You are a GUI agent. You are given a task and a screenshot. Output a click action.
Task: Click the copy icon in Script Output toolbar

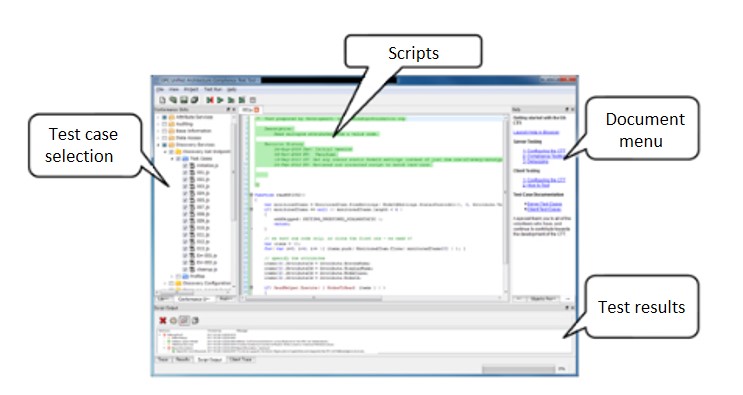[195, 321]
